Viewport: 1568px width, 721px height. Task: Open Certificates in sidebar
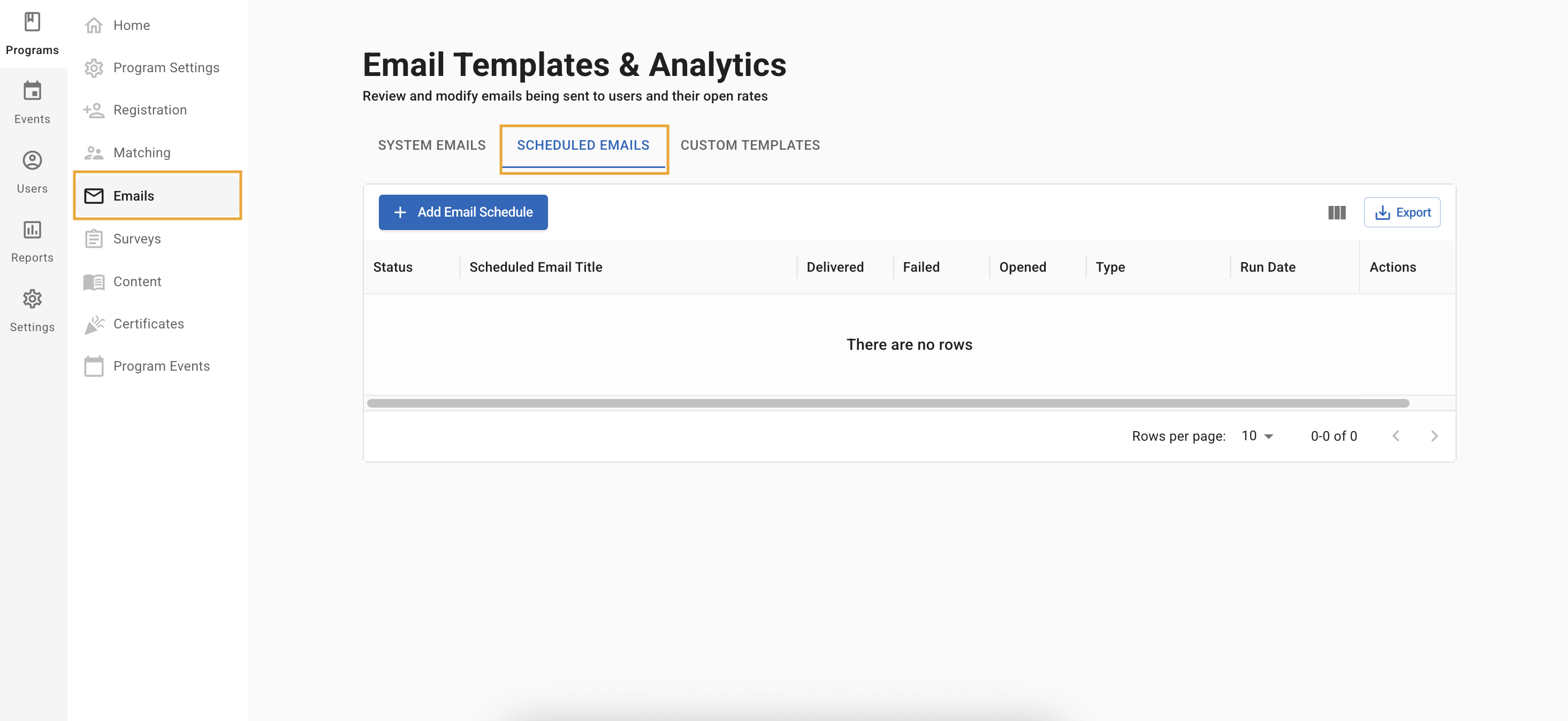click(148, 324)
